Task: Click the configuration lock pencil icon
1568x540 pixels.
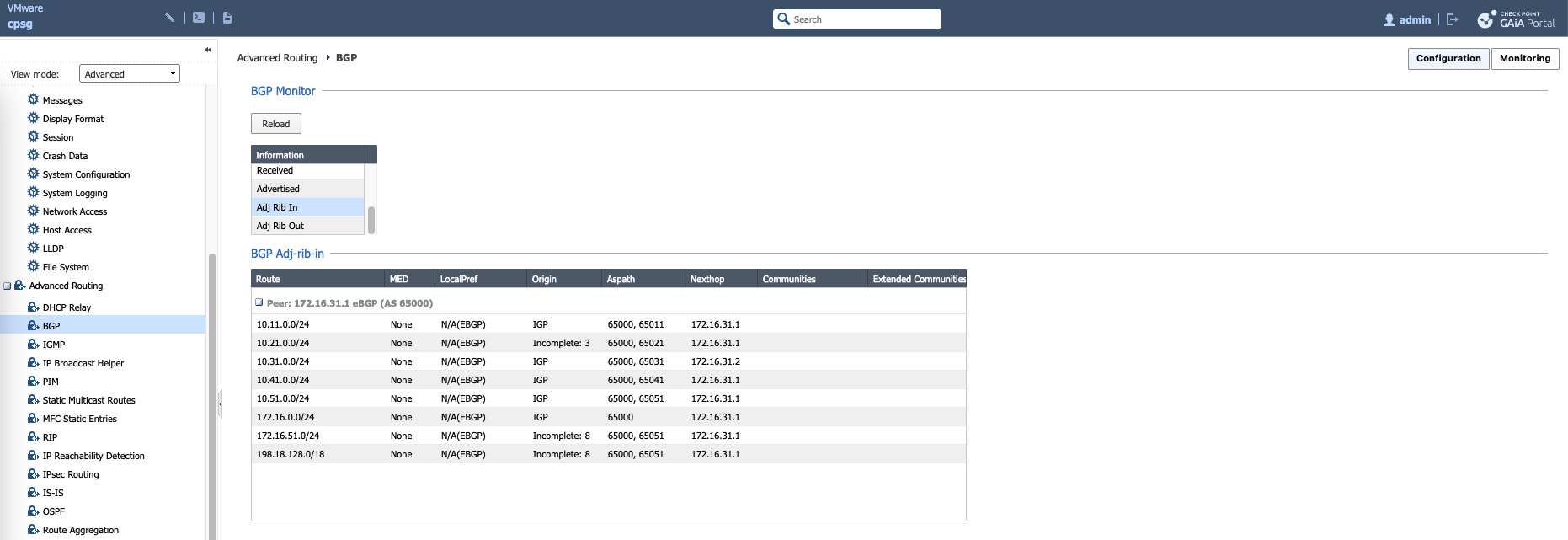Action: point(170,18)
